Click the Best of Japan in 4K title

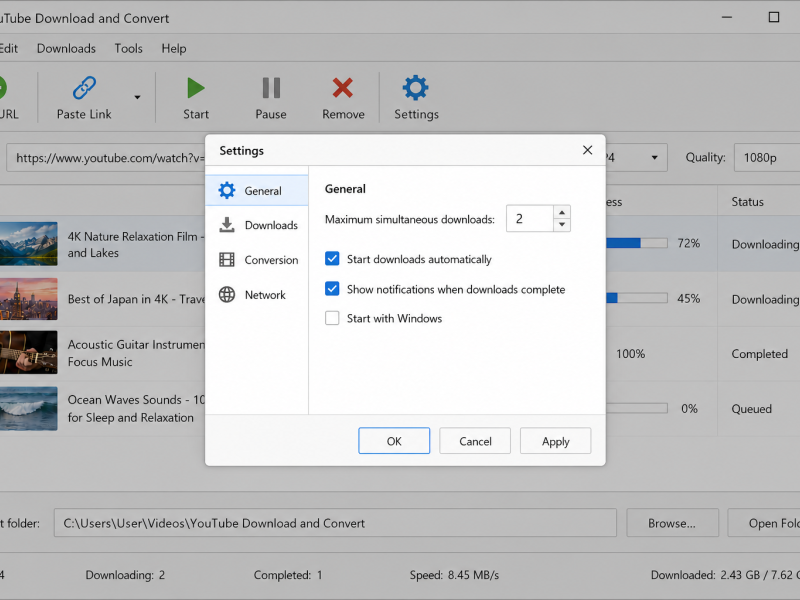click(x=136, y=299)
